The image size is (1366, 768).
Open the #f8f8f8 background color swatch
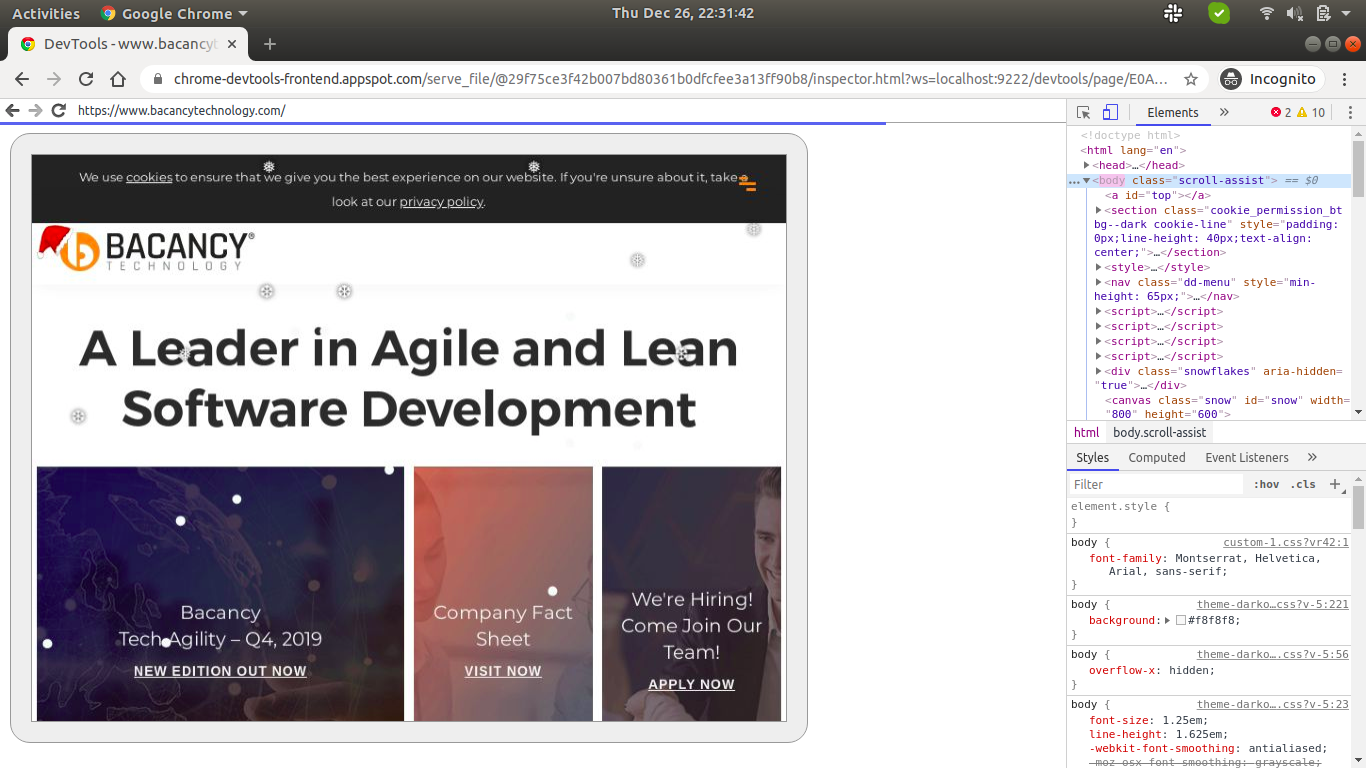pos(1181,620)
